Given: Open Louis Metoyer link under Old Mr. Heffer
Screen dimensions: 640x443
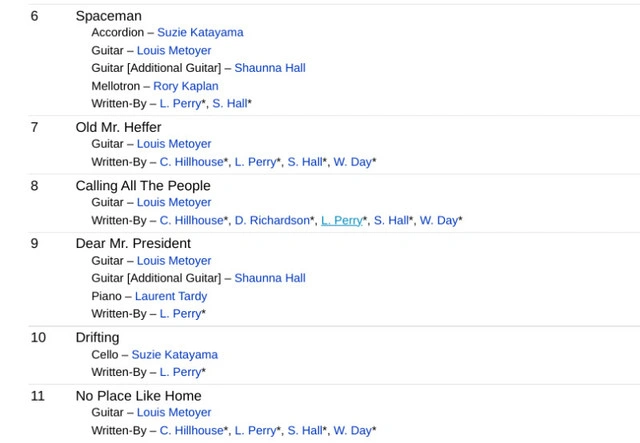Looking at the screenshot, I should coord(174,144).
